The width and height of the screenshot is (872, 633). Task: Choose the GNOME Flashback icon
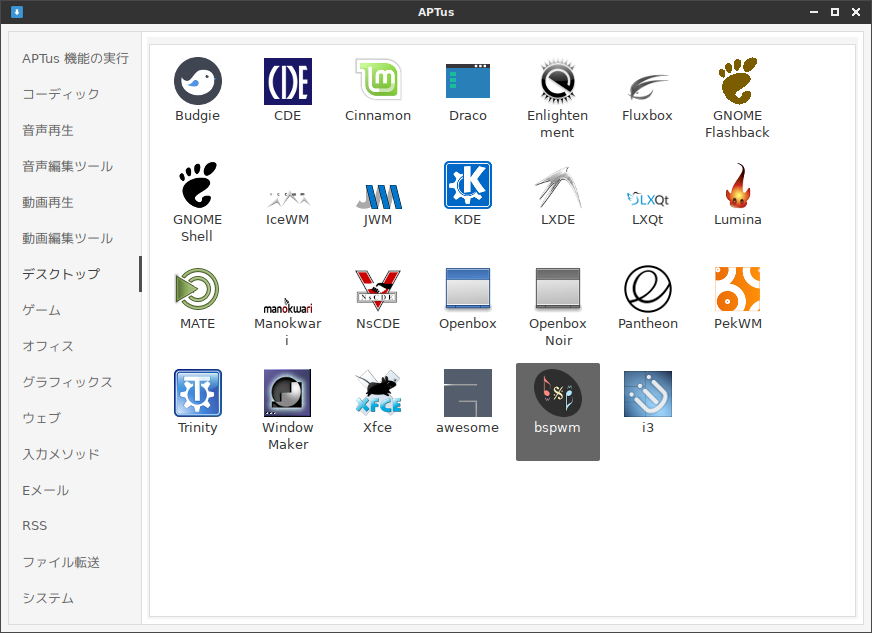pos(738,81)
